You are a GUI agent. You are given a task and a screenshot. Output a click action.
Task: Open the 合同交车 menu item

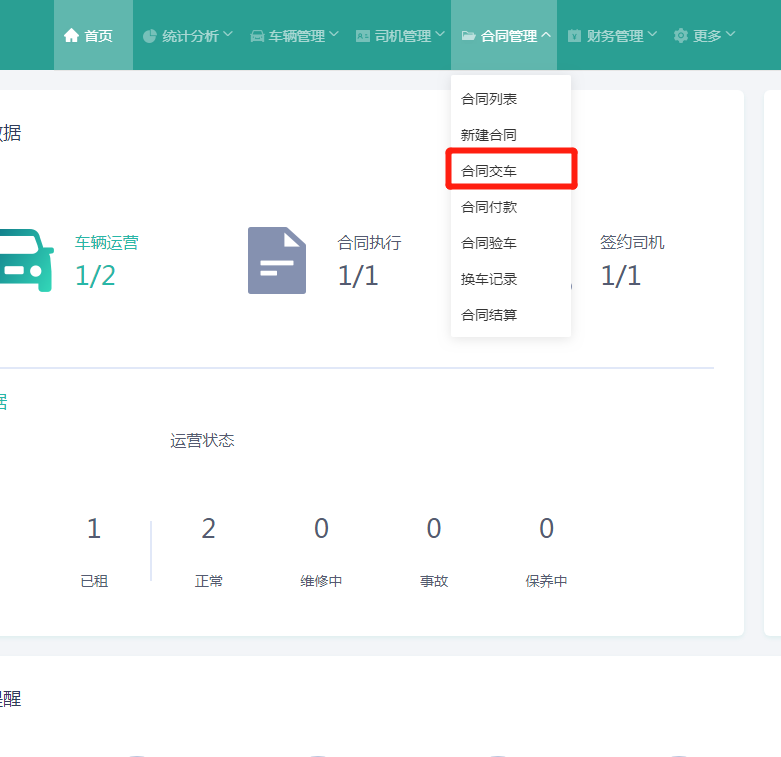point(489,171)
